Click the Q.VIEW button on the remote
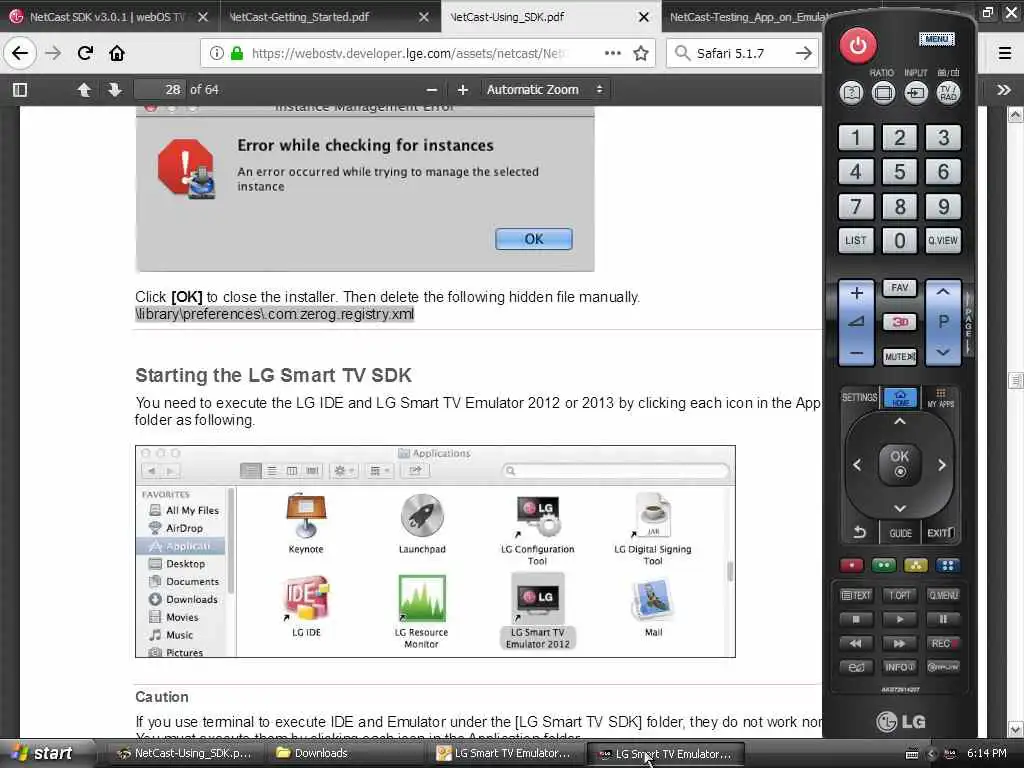This screenshot has height=768, width=1024. point(943,240)
